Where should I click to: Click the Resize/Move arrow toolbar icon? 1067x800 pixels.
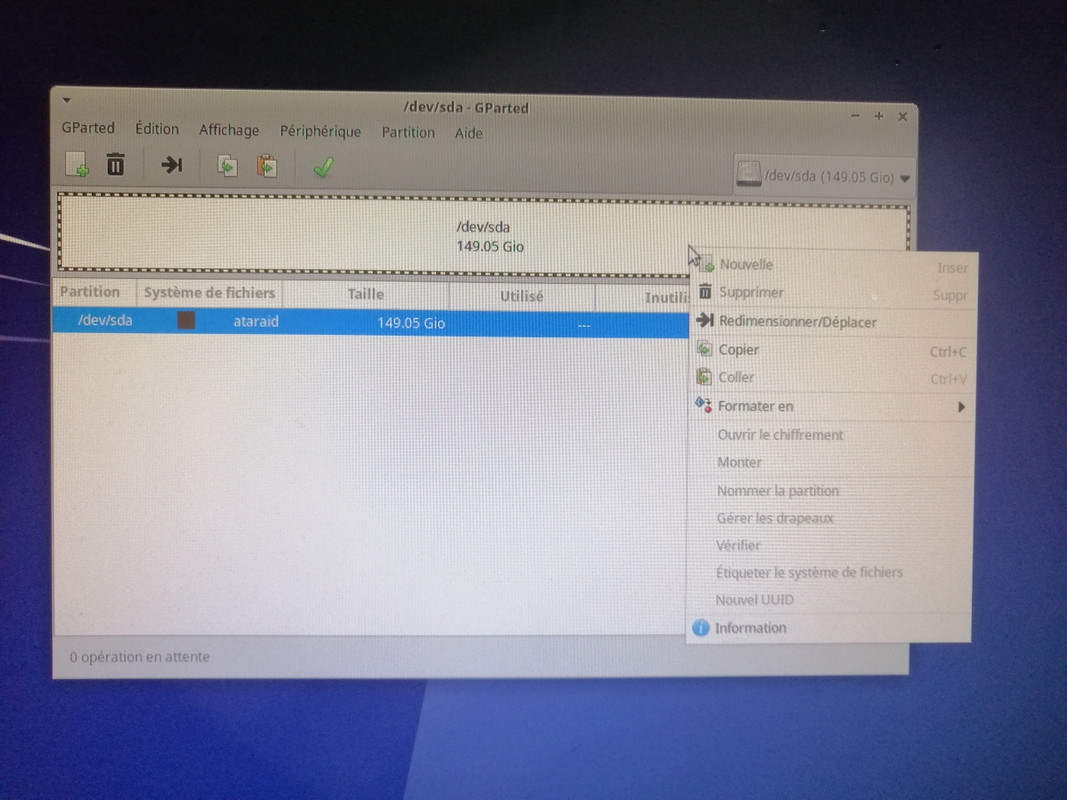coord(171,165)
